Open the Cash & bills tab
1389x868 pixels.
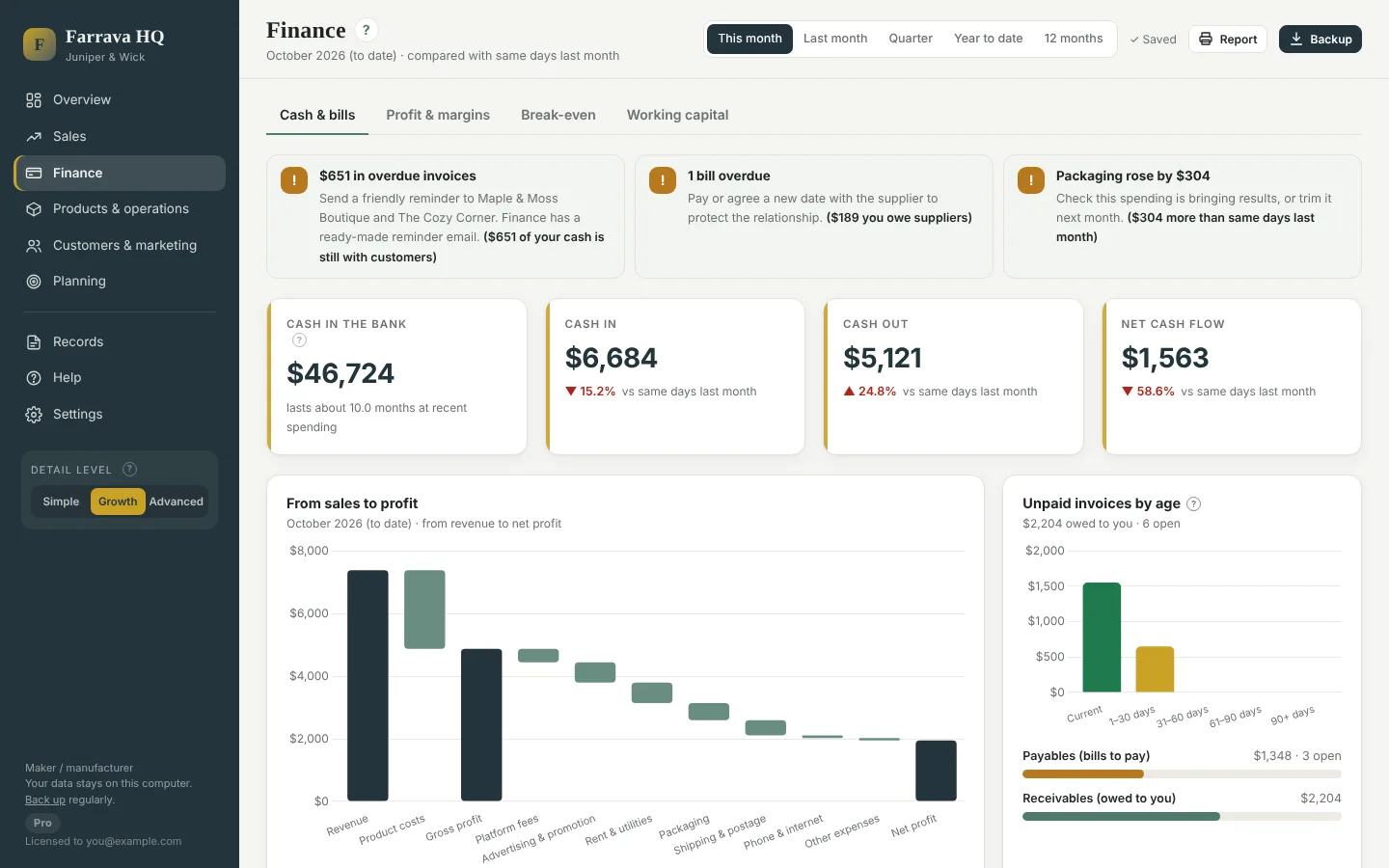coord(317,115)
